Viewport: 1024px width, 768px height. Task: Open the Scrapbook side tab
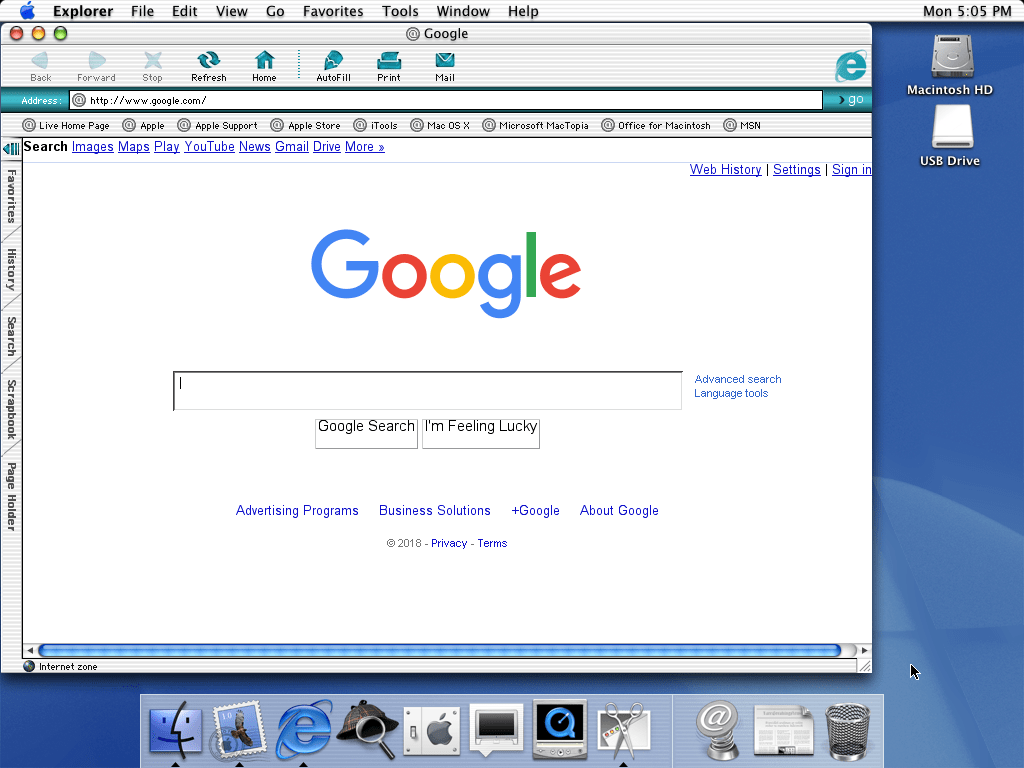tap(11, 409)
